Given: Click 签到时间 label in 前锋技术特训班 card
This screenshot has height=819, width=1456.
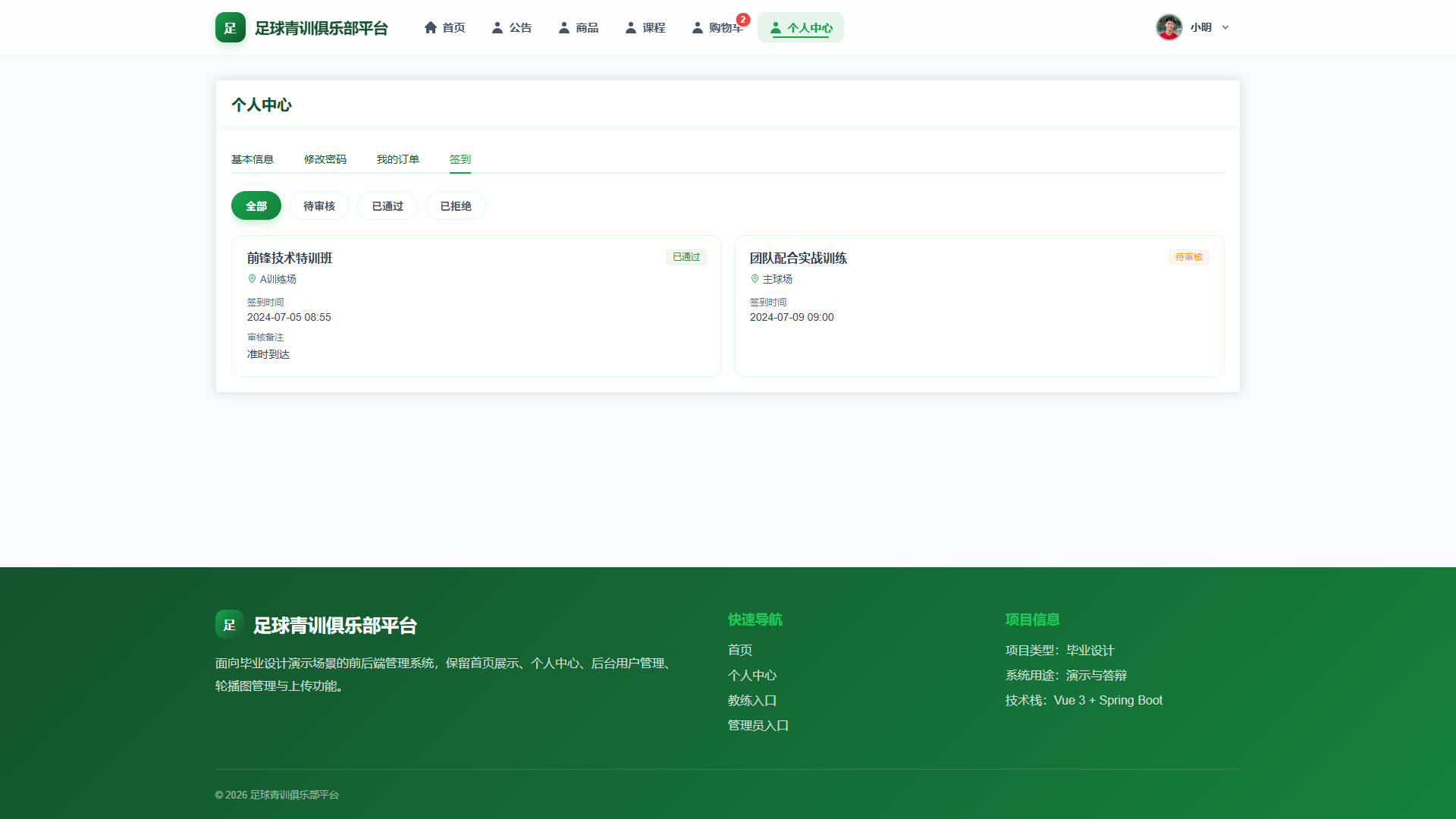Looking at the screenshot, I should (265, 302).
